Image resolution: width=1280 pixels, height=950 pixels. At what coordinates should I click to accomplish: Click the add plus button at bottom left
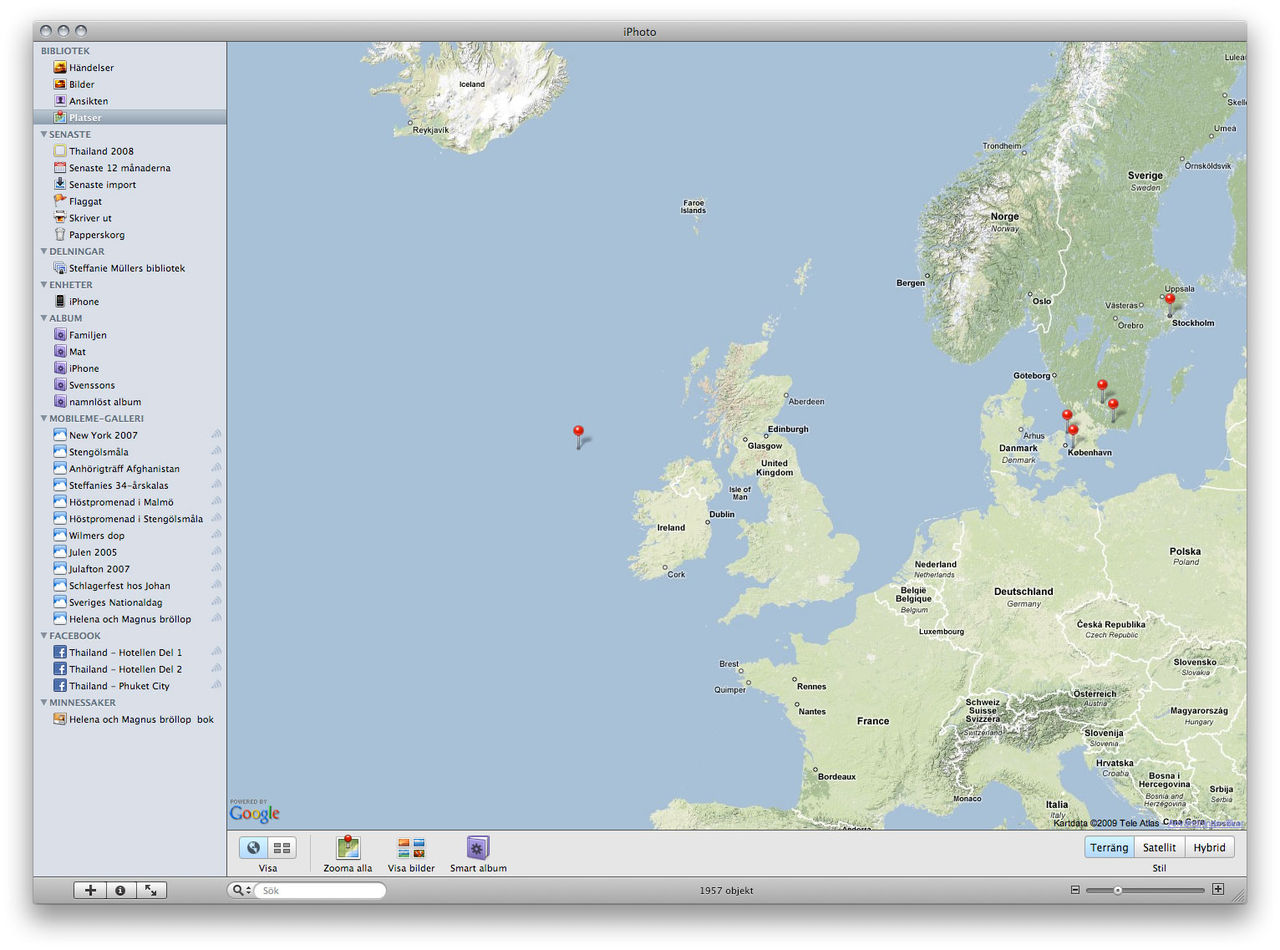(x=90, y=890)
